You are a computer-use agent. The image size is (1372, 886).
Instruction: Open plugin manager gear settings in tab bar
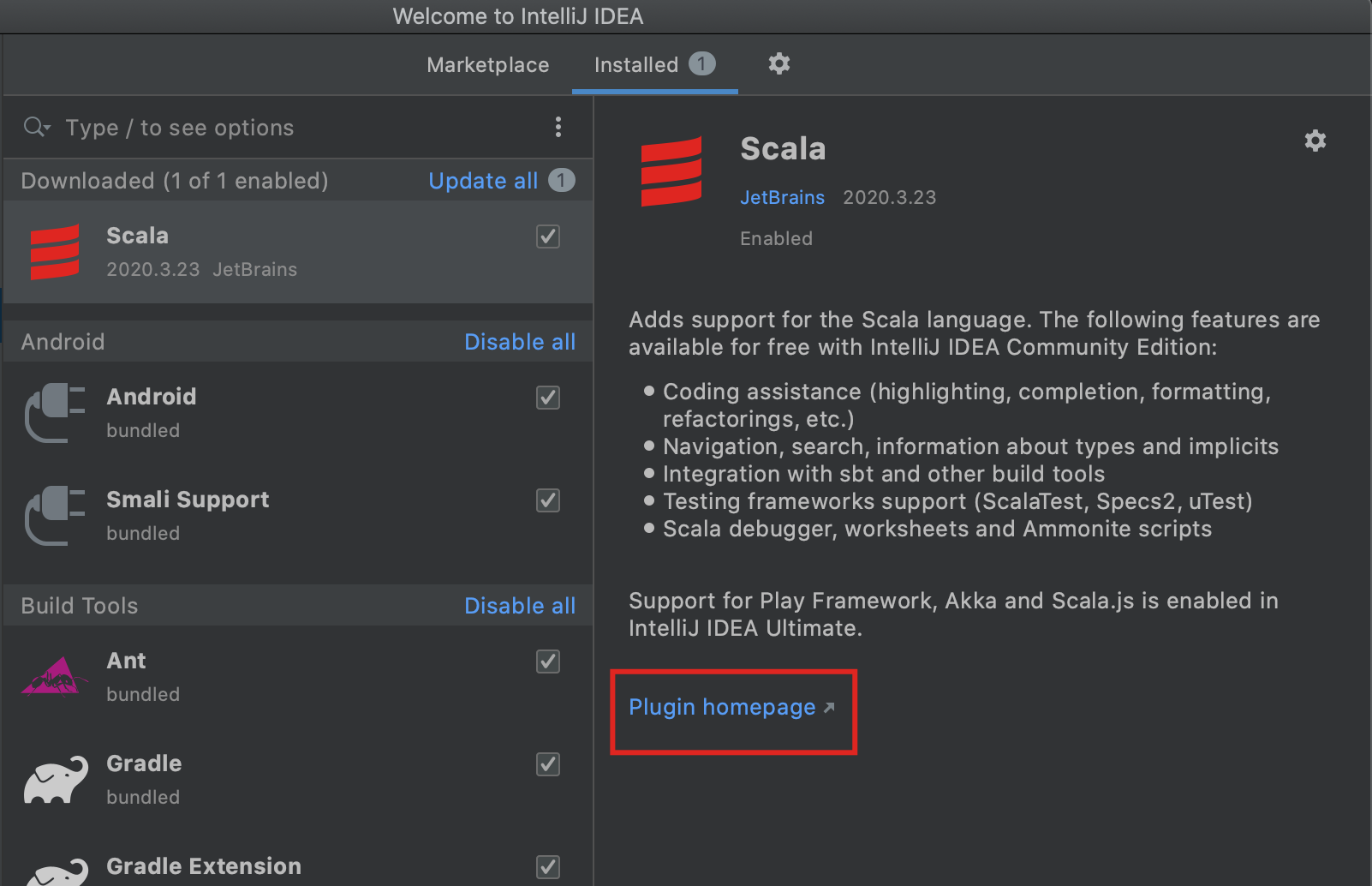click(x=778, y=63)
